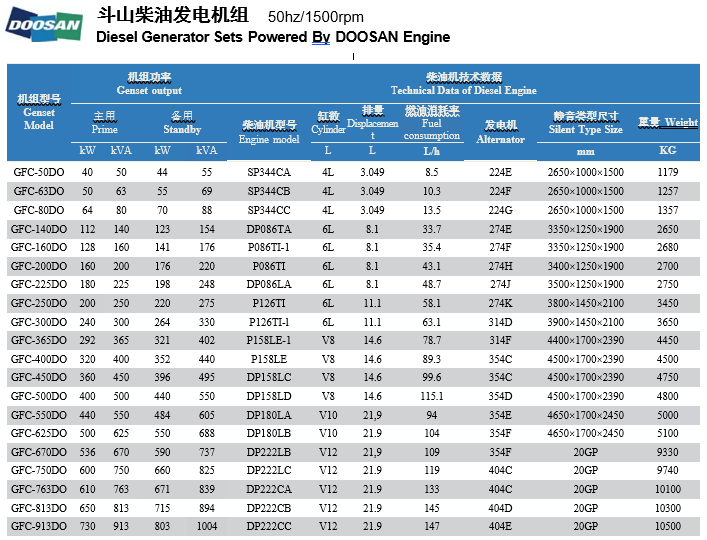The height and width of the screenshot is (540, 707).
Task: Click size value '4400×1700×2390'
Action: (x=585, y=340)
